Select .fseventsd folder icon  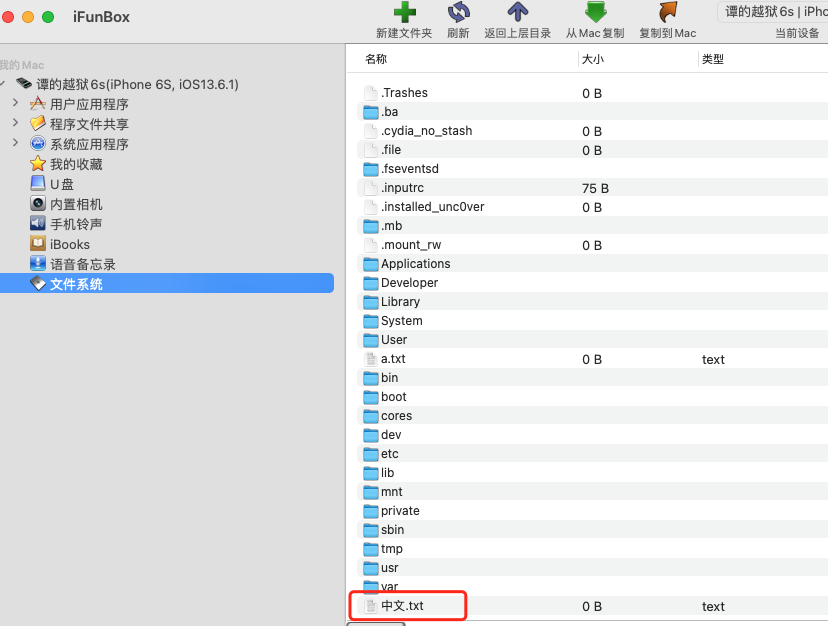click(x=371, y=169)
